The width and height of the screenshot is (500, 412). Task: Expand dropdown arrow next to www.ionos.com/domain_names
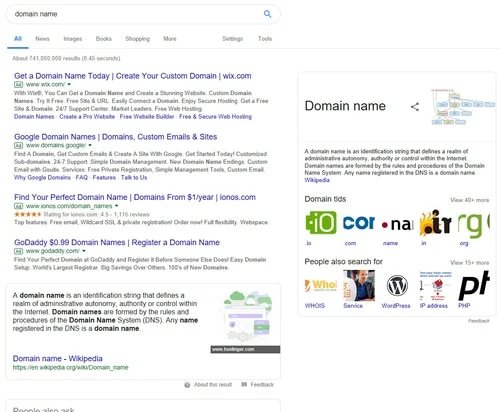coord(117,206)
